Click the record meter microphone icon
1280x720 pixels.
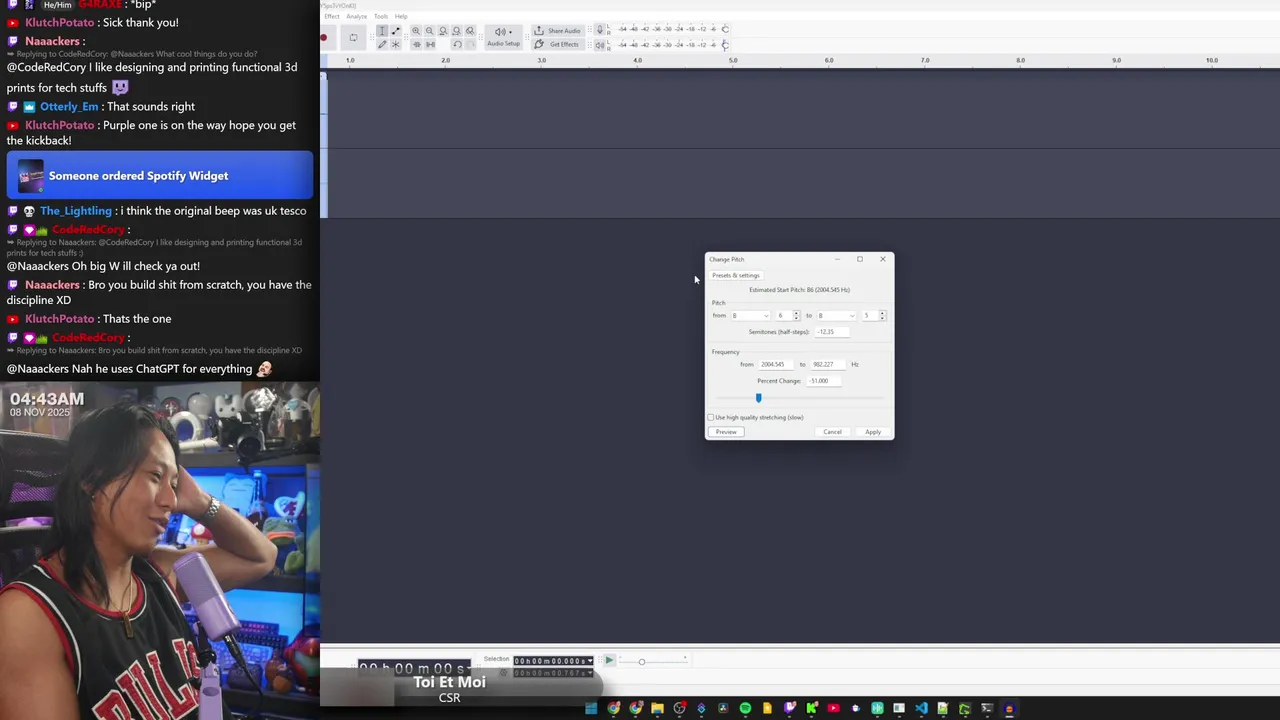pos(600,30)
